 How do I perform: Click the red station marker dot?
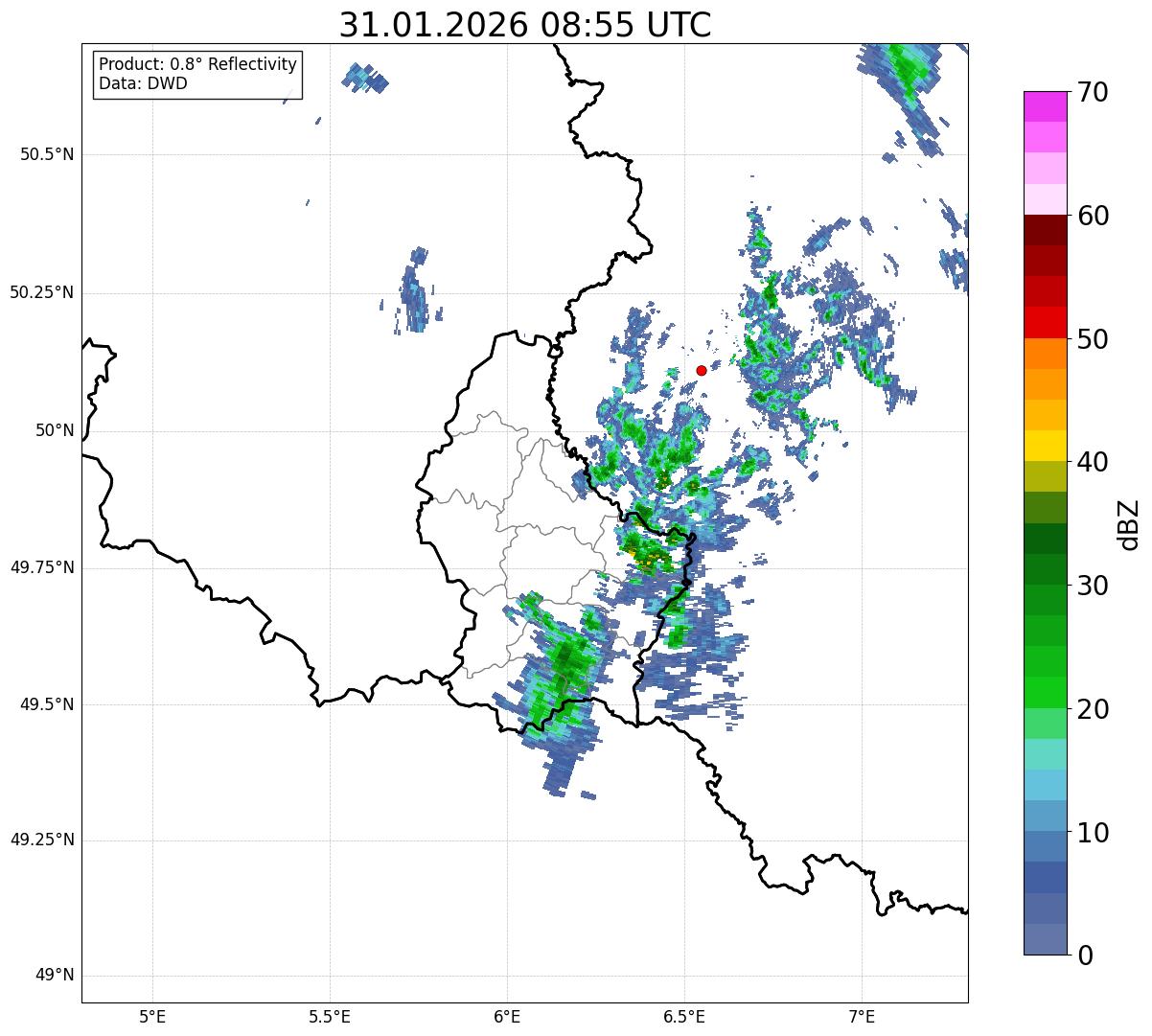702,370
